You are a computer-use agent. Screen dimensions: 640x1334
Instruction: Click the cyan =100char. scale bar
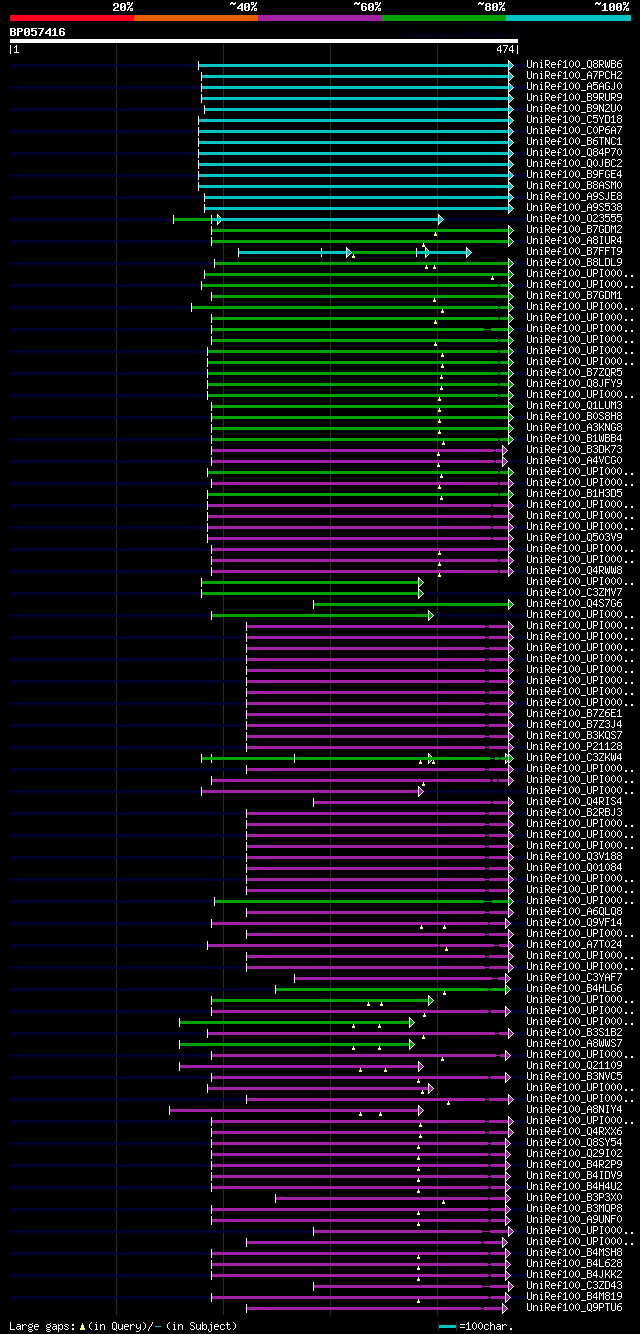point(447,1326)
